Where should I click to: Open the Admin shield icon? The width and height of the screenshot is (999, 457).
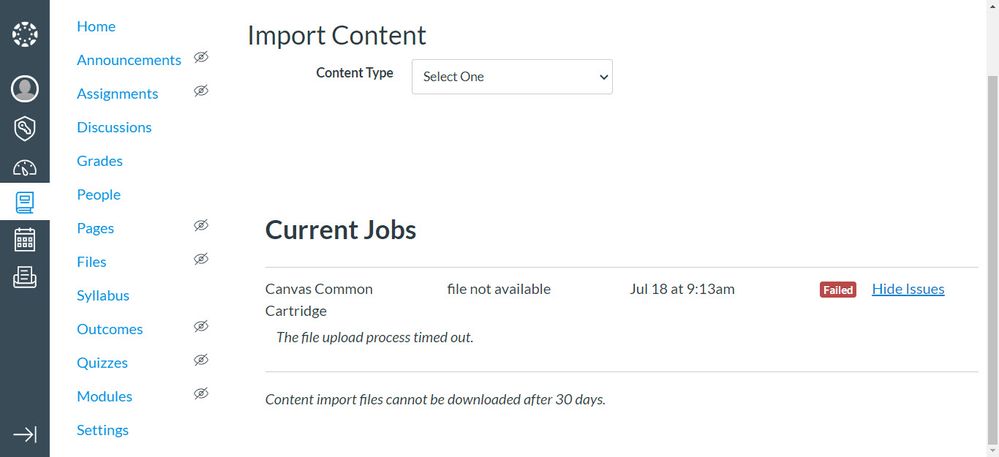pos(24,129)
